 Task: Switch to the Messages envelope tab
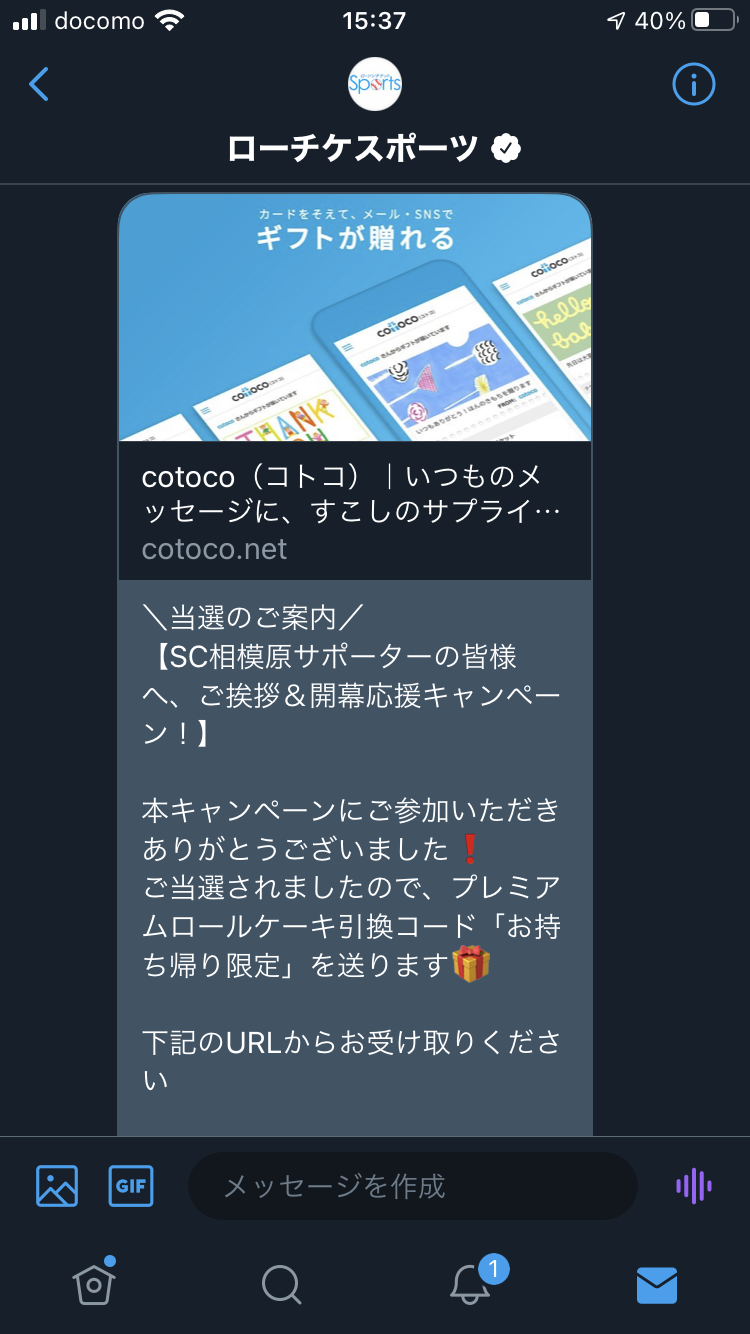point(657,1285)
